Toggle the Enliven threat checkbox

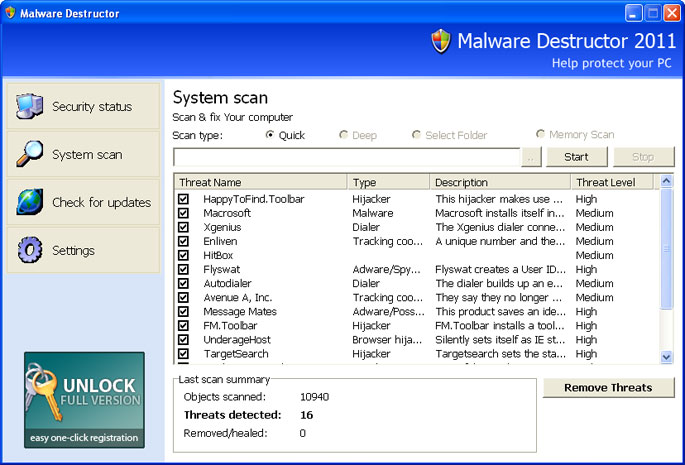click(x=183, y=241)
